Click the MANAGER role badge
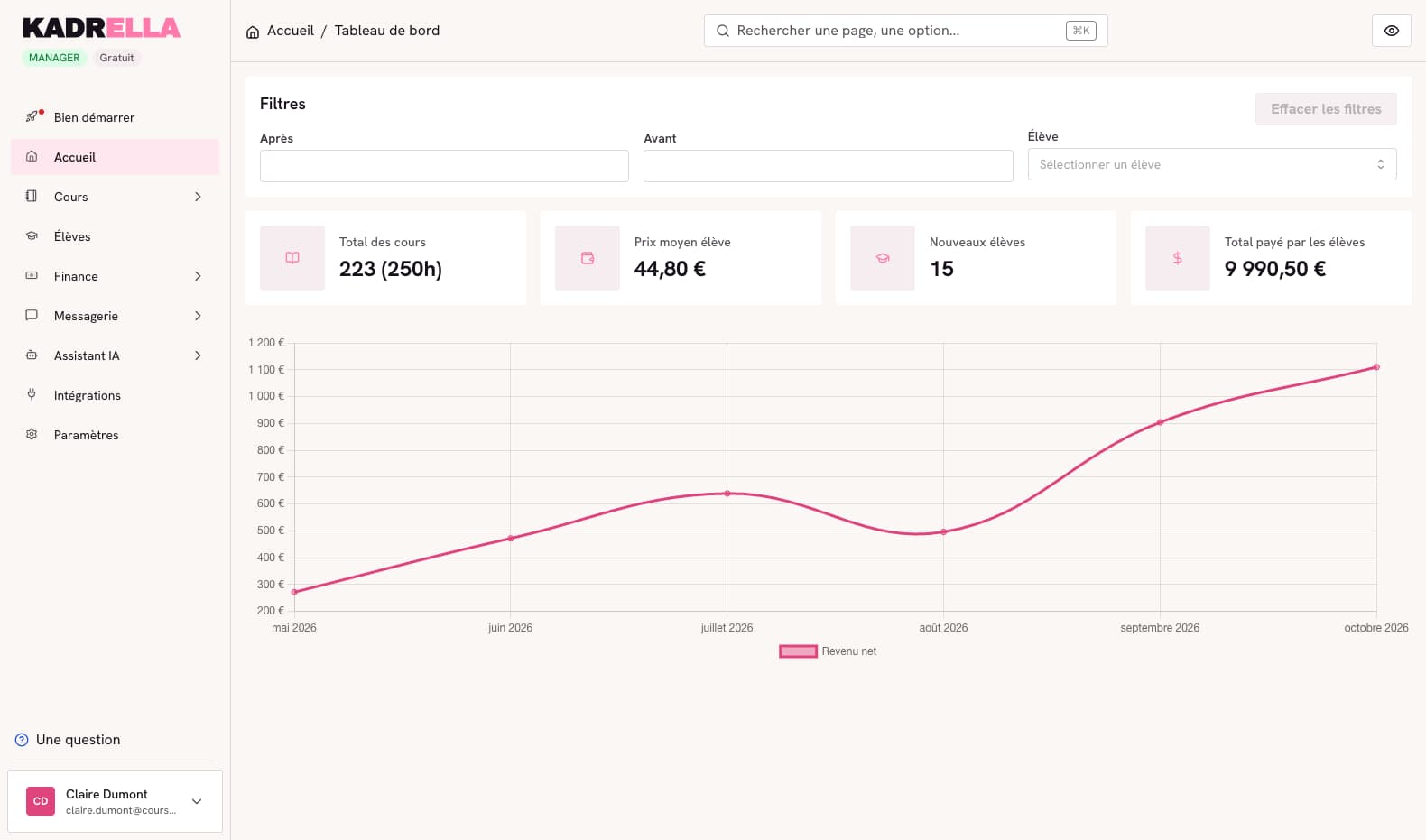This screenshot has height=840, width=1426. pos(54,58)
